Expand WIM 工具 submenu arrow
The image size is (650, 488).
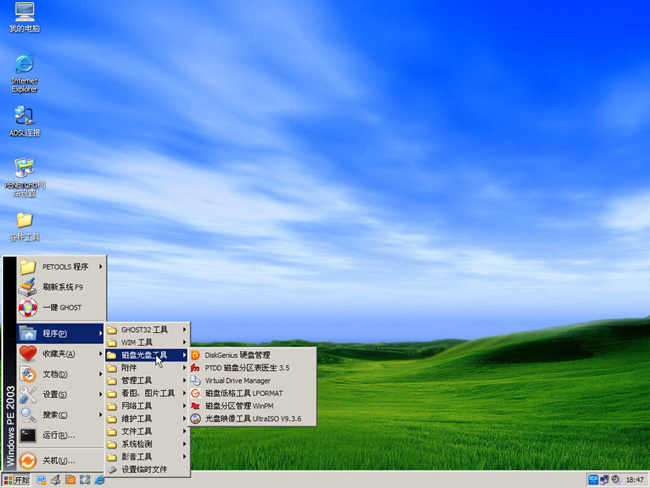[184, 342]
